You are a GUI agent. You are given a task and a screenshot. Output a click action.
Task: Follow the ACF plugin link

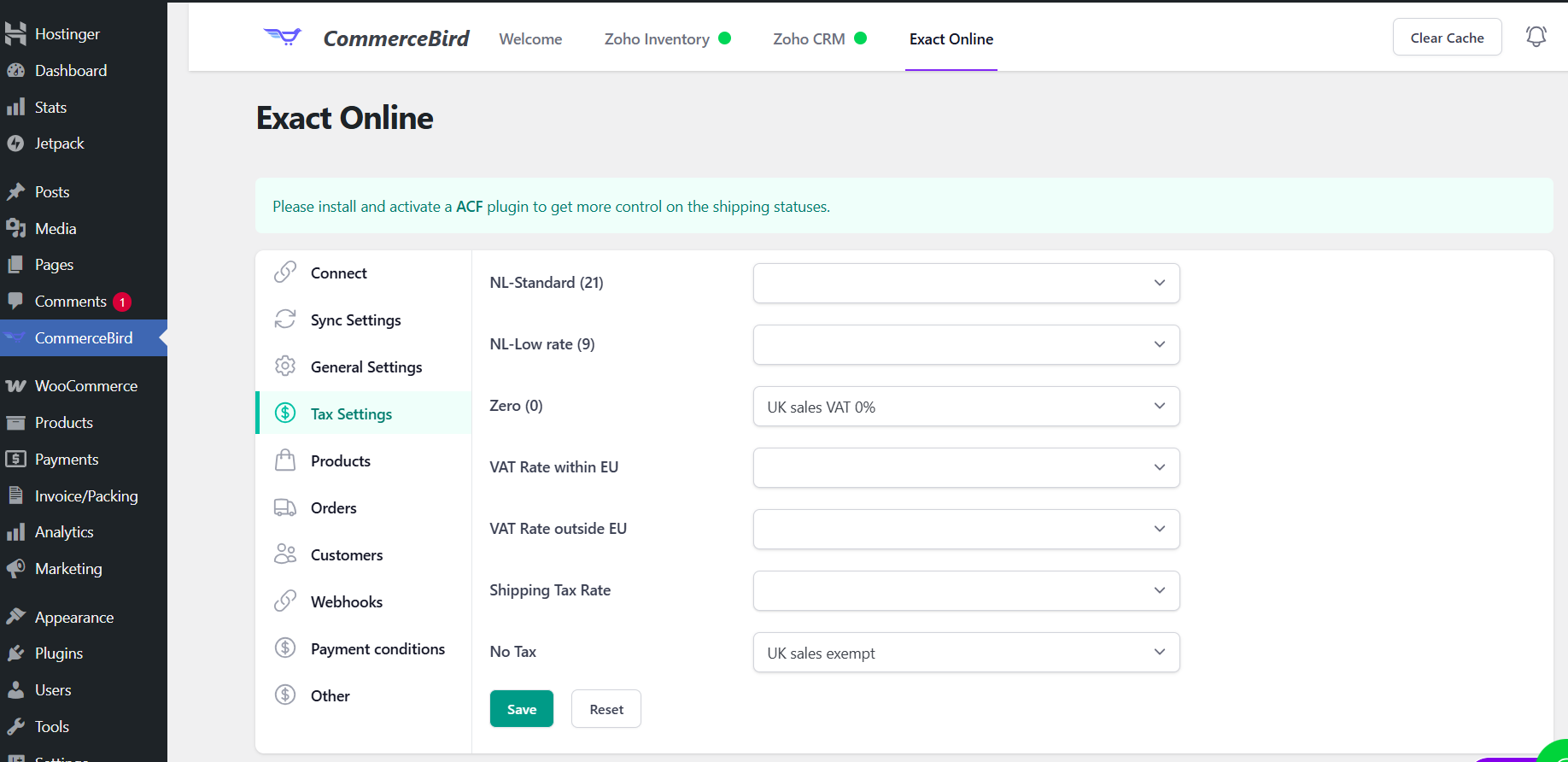click(x=469, y=207)
